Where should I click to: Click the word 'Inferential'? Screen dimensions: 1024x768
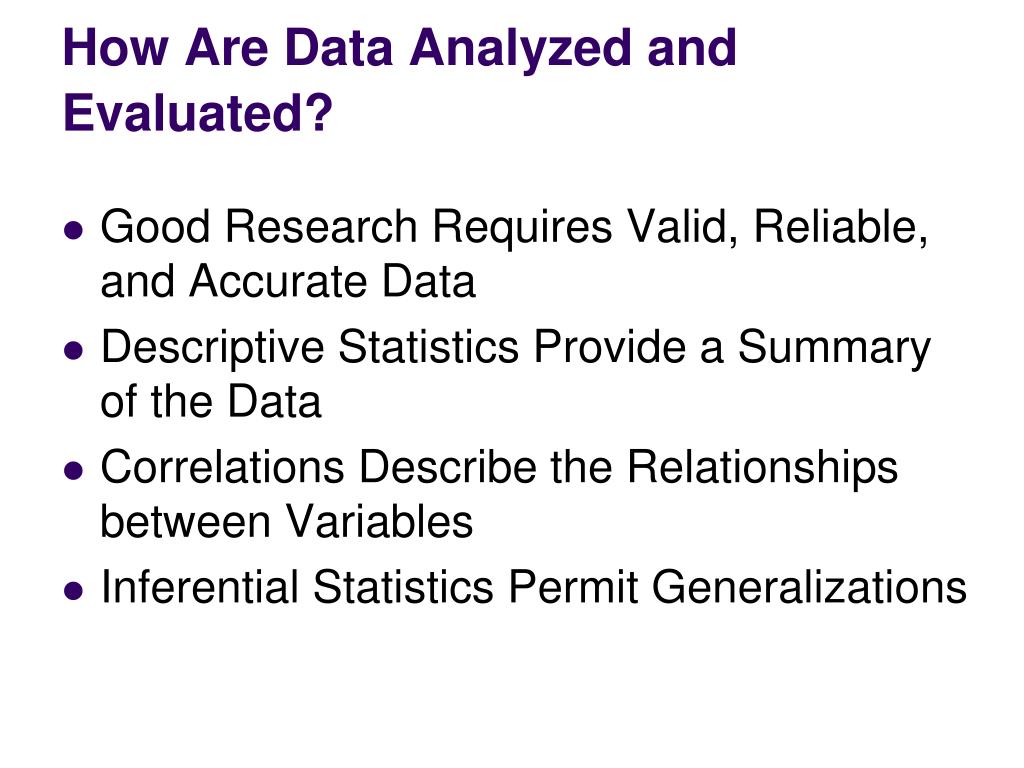[200, 586]
